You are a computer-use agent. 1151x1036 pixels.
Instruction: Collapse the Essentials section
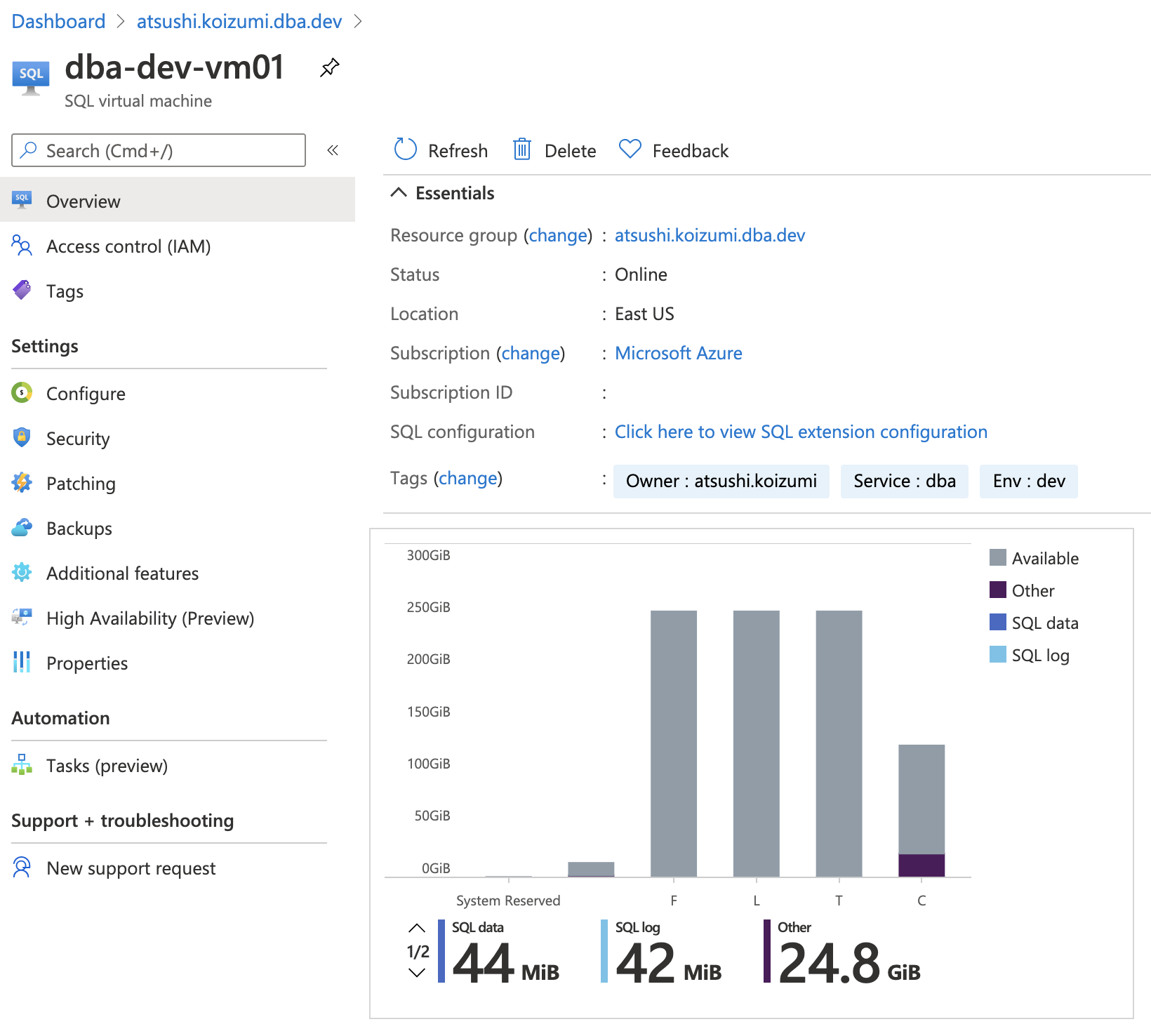click(399, 193)
